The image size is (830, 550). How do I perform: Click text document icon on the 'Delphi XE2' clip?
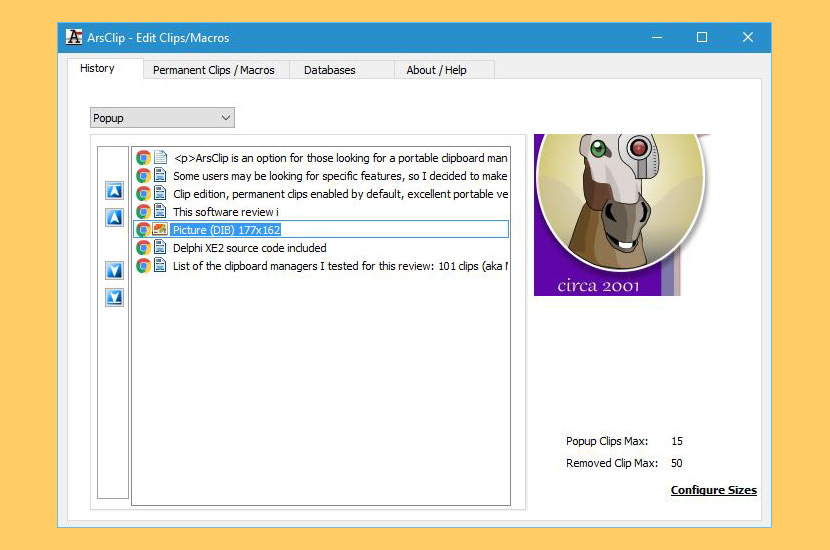[x=160, y=248]
